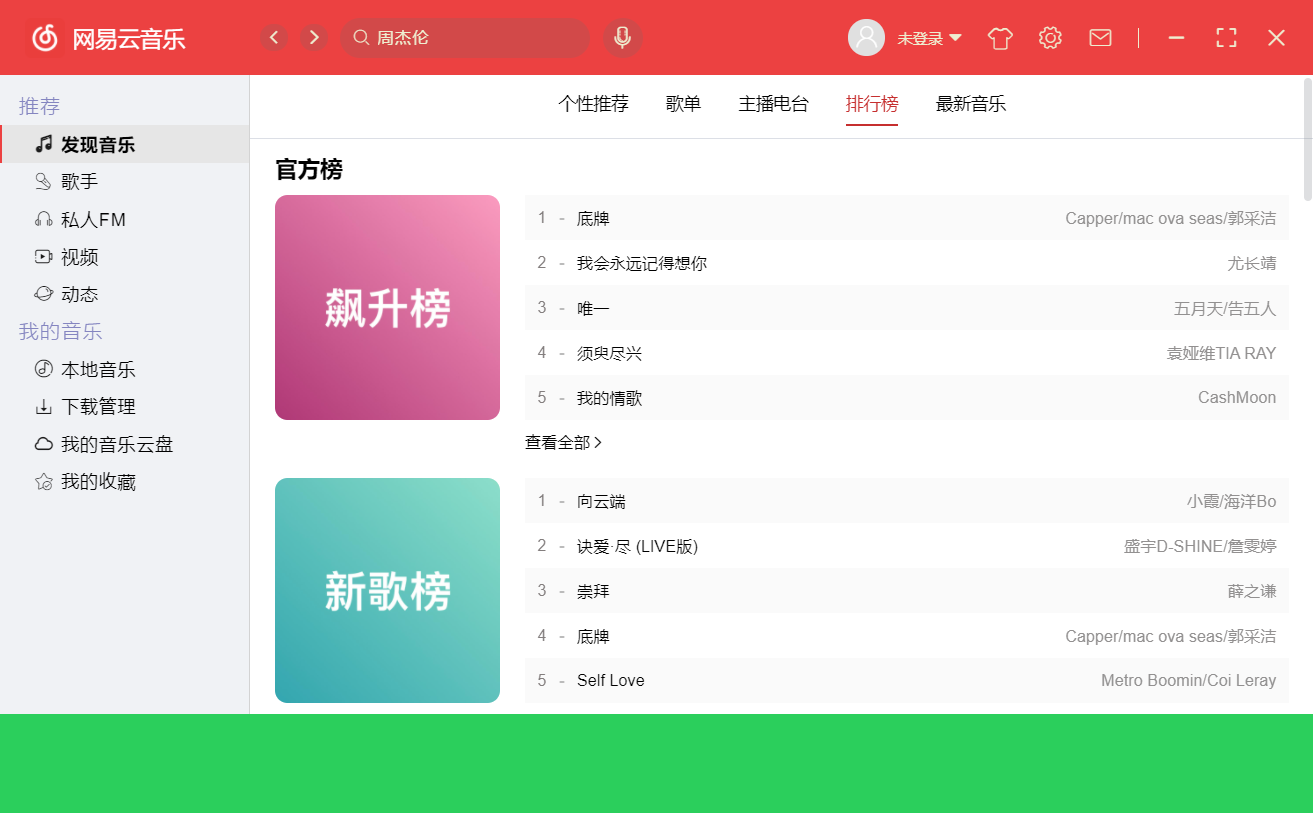Switch to the 个性推荐 tab

coord(593,104)
